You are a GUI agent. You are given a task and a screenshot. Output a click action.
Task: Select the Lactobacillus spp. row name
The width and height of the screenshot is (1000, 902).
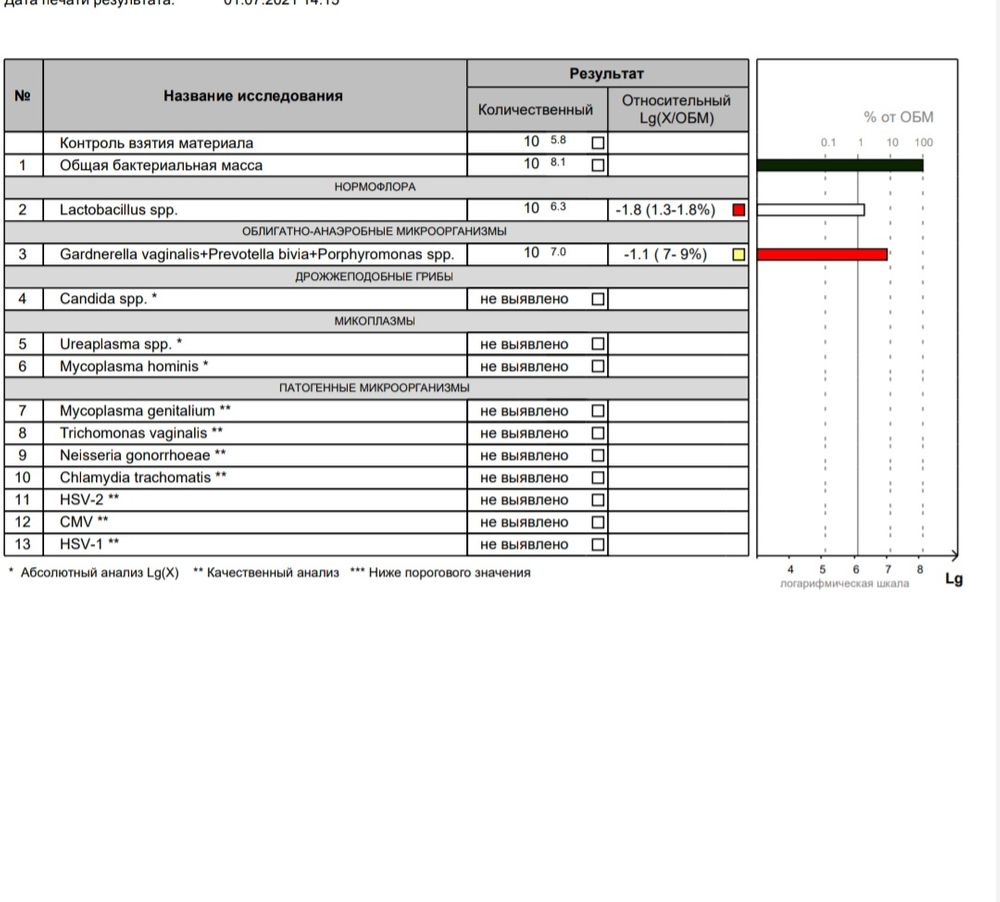point(119,210)
